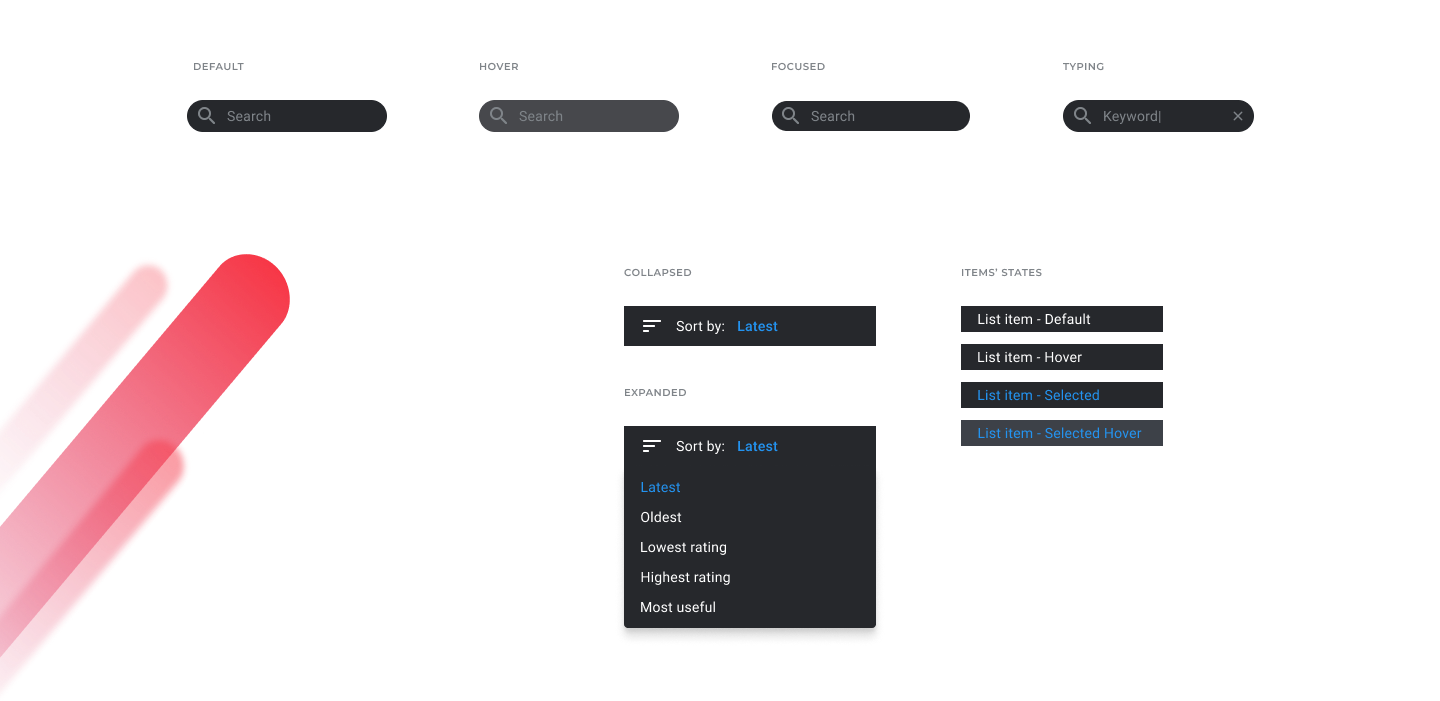Click the FOCUSED state label
The image size is (1440, 701).
point(798,67)
